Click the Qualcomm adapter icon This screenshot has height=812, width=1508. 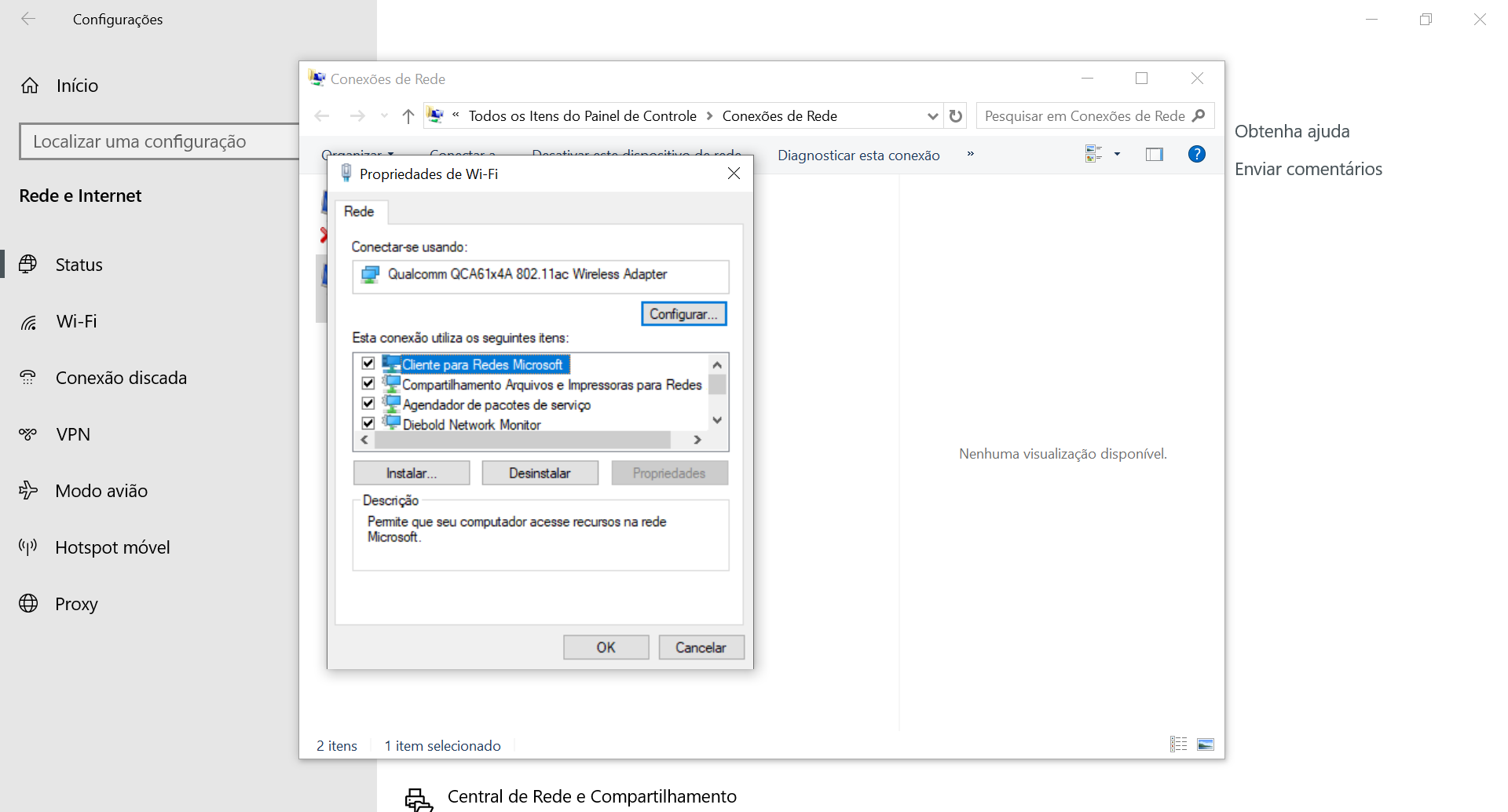[370, 274]
